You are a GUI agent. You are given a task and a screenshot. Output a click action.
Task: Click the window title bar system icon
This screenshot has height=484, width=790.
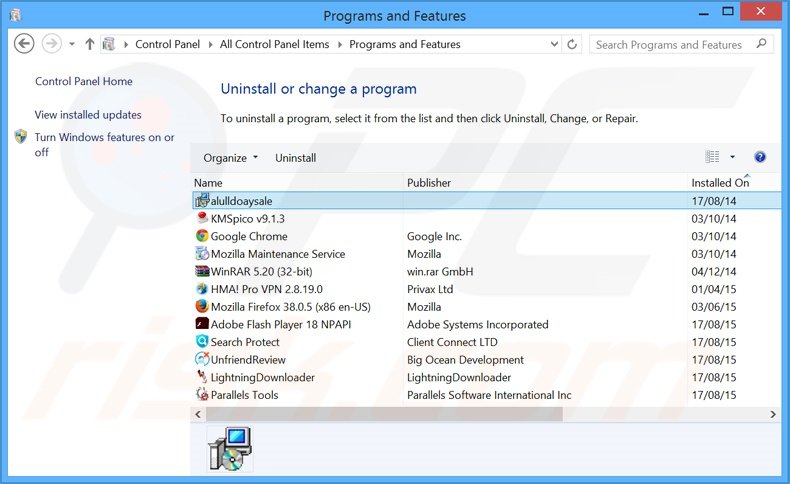16,15
